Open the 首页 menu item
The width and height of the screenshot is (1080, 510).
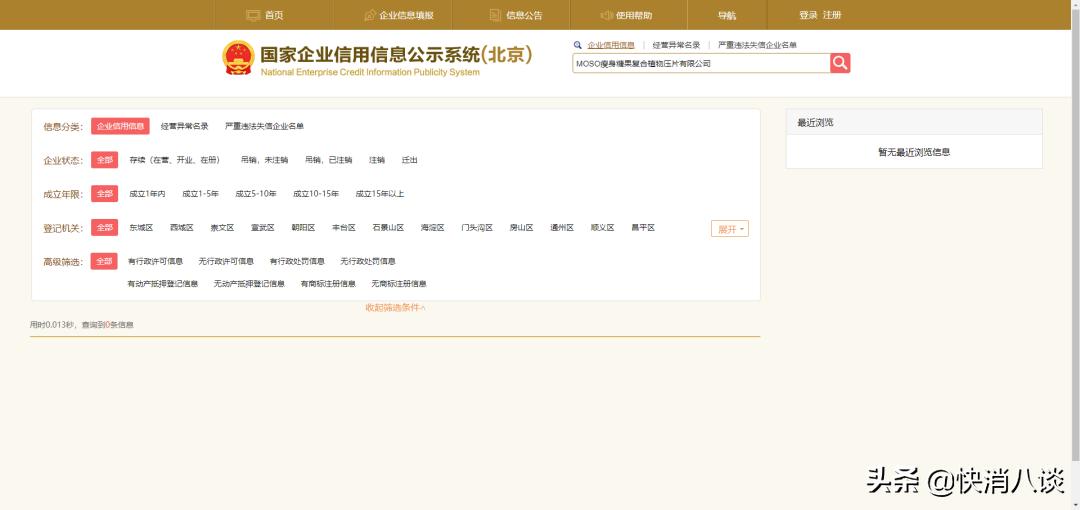tap(274, 15)
